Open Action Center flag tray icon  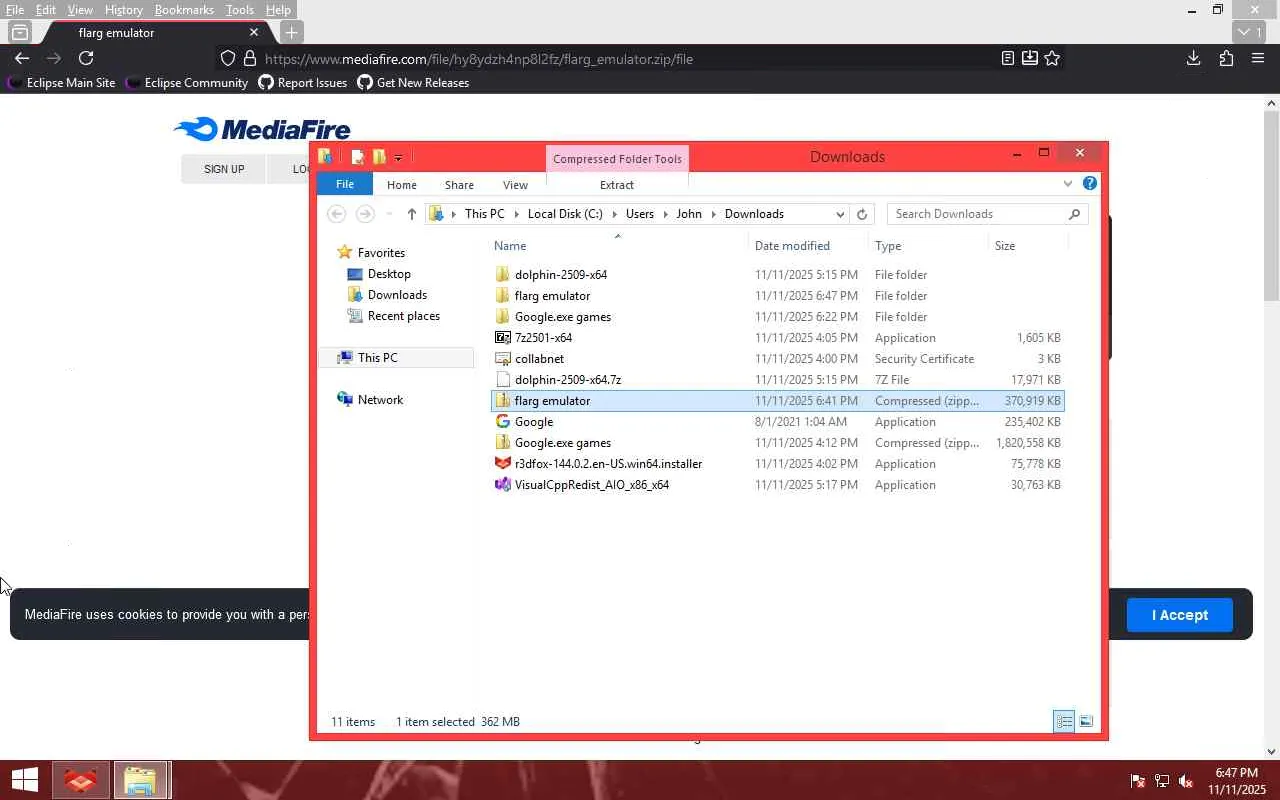click(1137, 781)
